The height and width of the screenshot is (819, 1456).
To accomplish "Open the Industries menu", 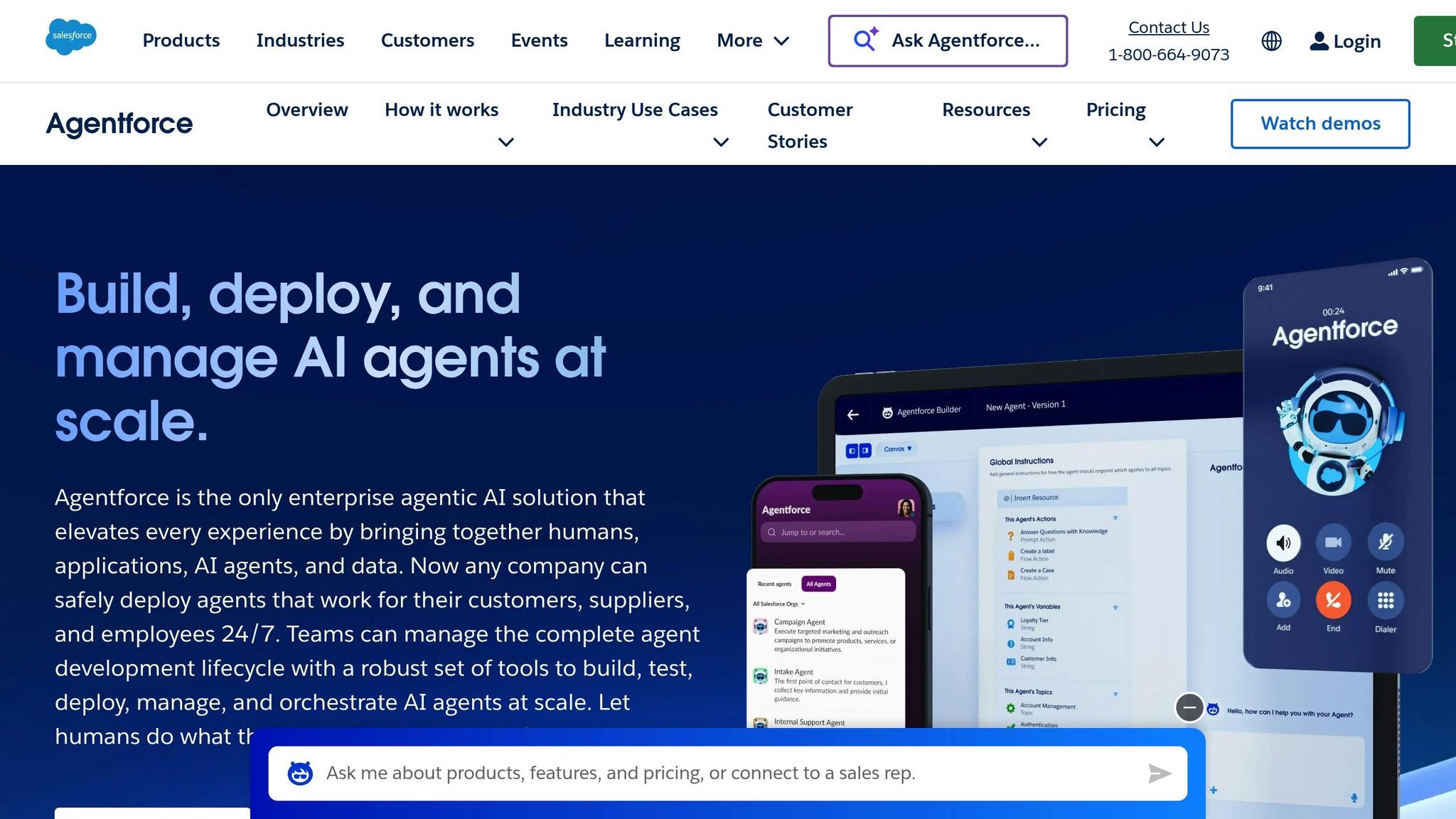I will (x=300, y=41).
